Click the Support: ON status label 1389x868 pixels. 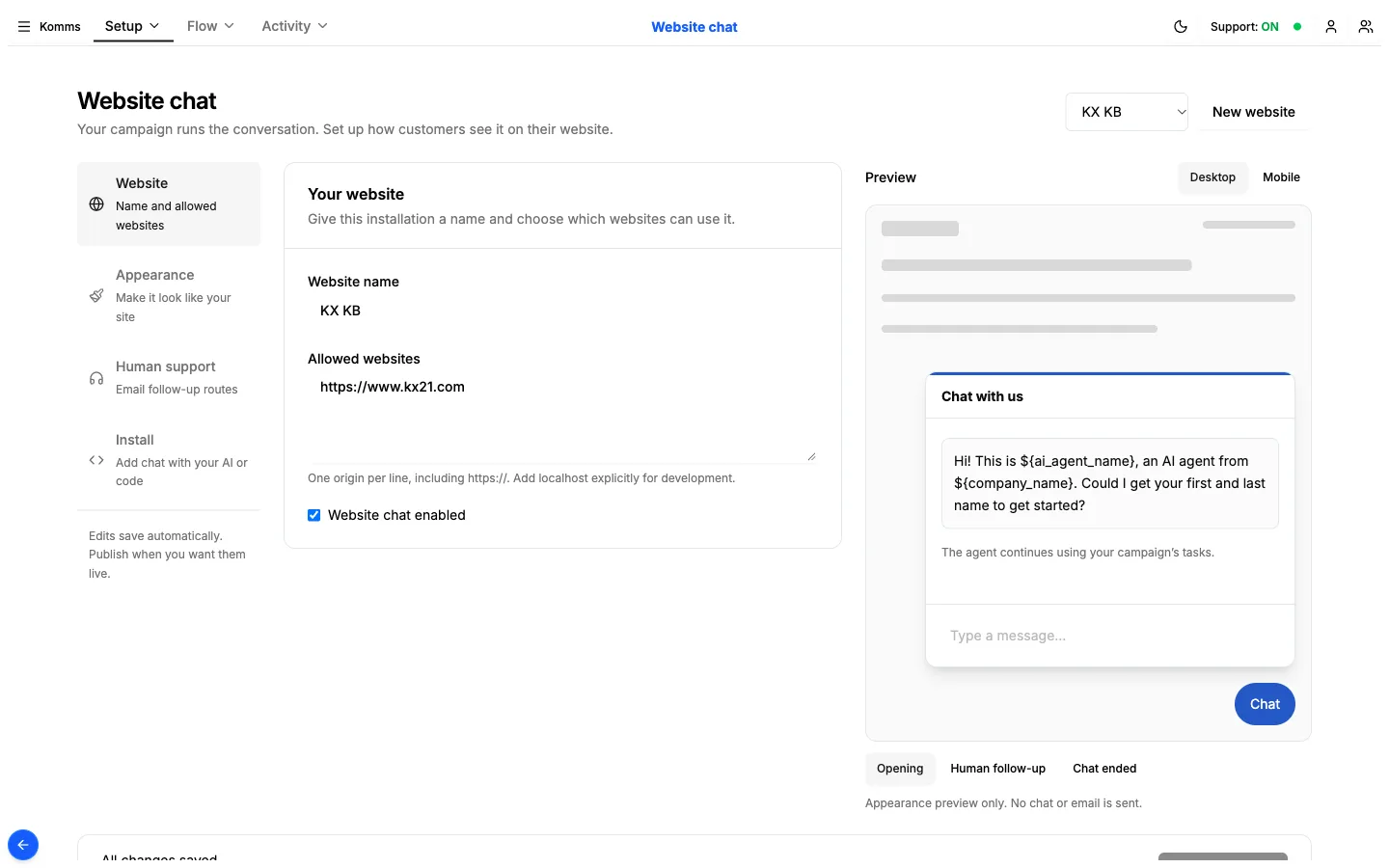(1244, 27)
